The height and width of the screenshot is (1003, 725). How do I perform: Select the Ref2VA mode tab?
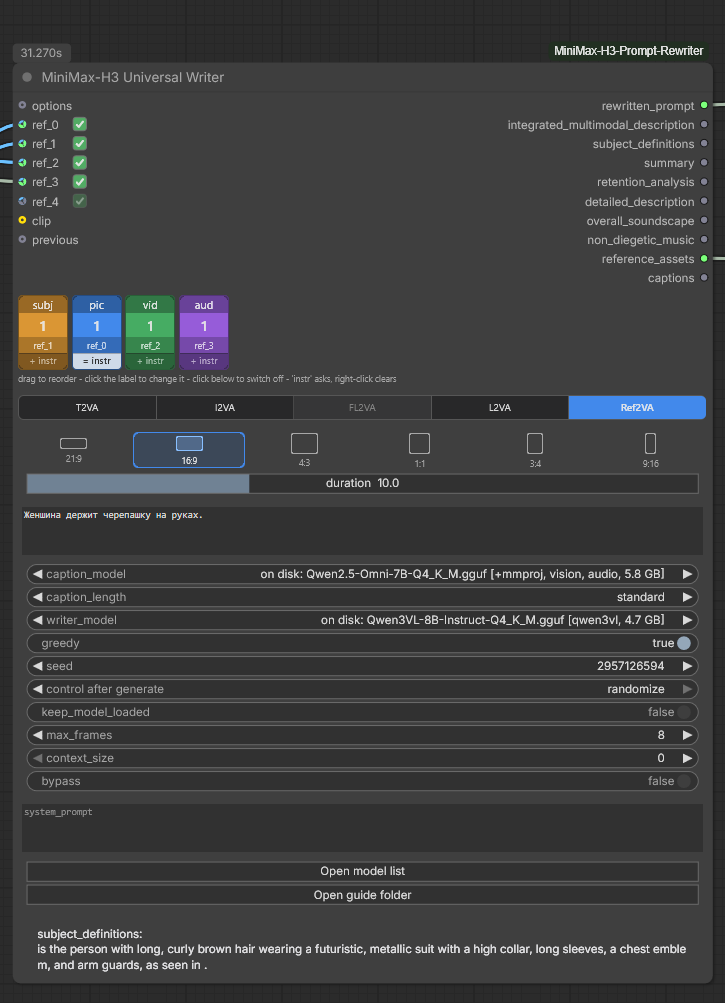[637, 407]
